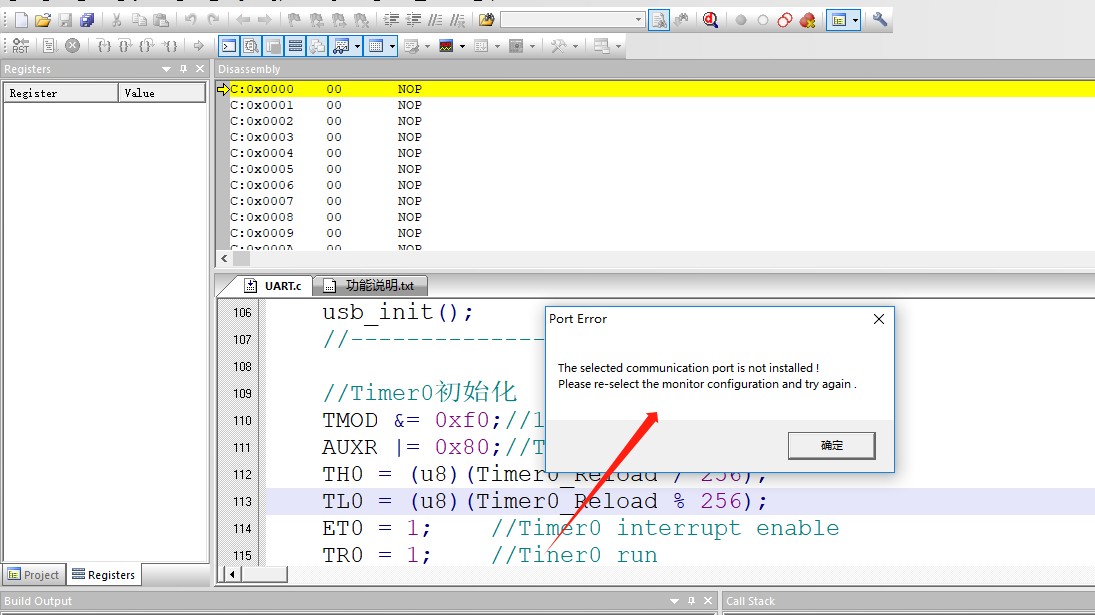Screen dimensions: 1095x615
Task: Paste from clipboard icon
Action: (161, 20)
